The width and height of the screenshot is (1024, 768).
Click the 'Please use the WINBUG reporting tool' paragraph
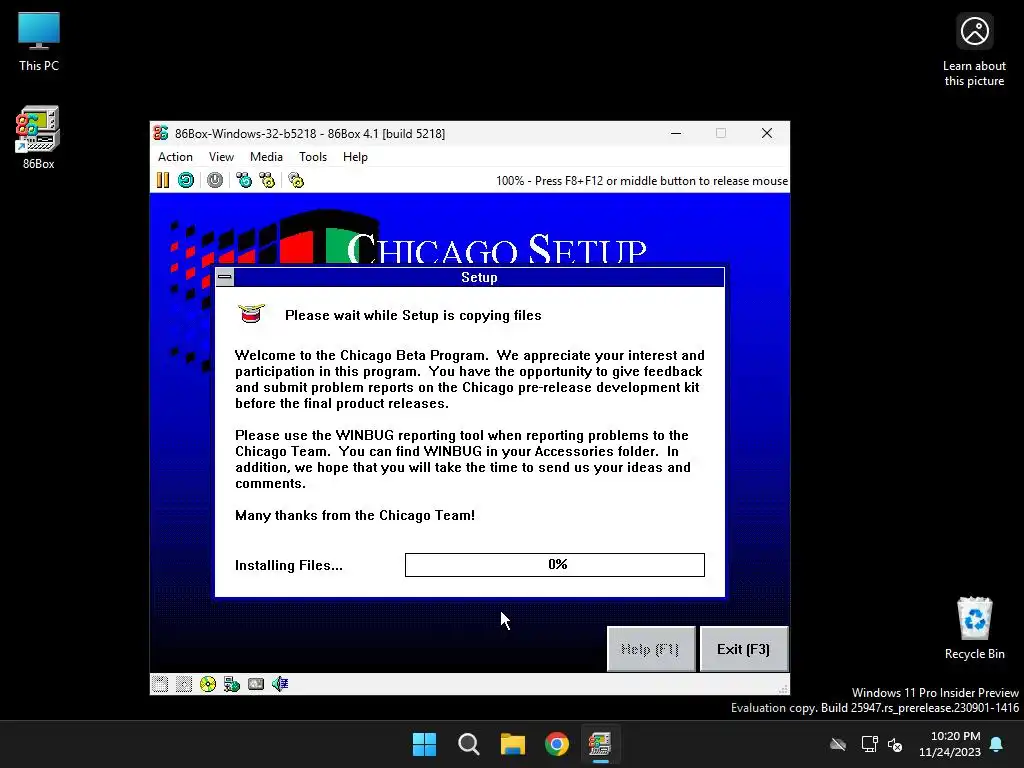[463, 459]
